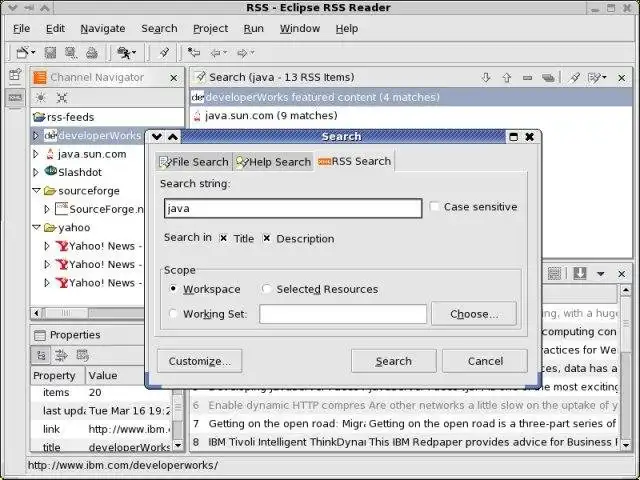Open the Window menu
The height and width of the screenshot is (480, 640).
pos(300,29)
